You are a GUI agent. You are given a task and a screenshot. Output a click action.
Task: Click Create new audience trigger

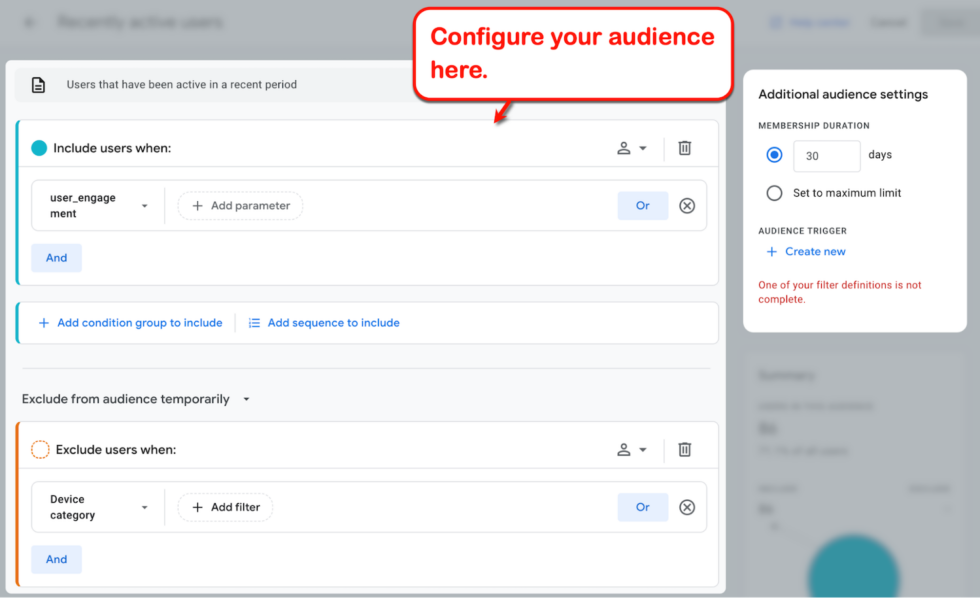coord(805,251)
